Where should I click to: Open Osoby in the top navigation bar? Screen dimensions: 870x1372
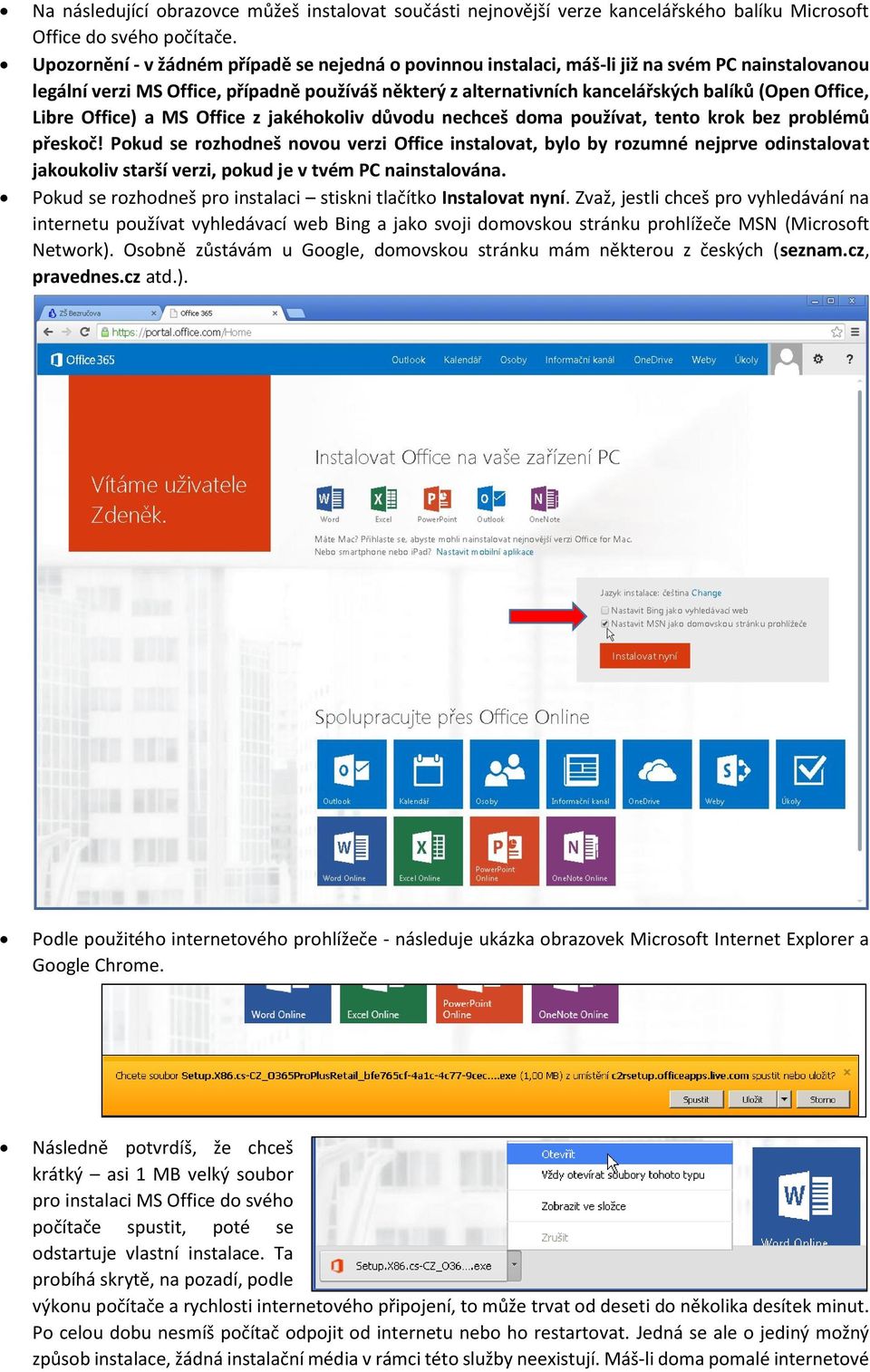click(x=513, y=360)
